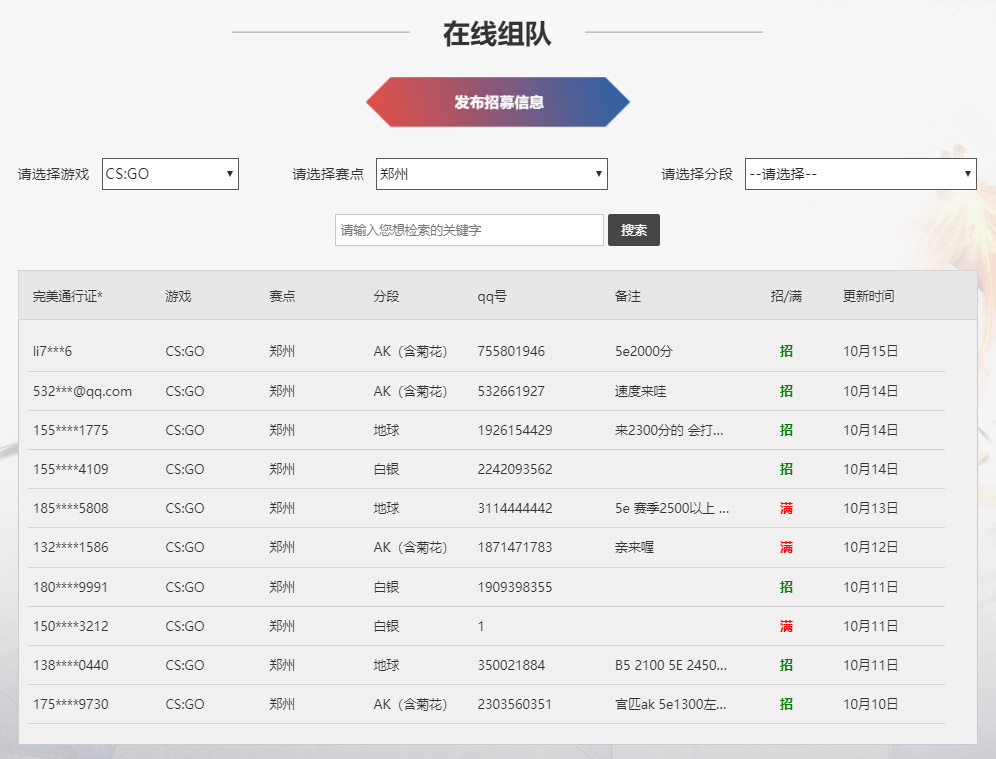Click the dropdown arrow on the game selector
The image size is (996, 759).
pos(230,173)
